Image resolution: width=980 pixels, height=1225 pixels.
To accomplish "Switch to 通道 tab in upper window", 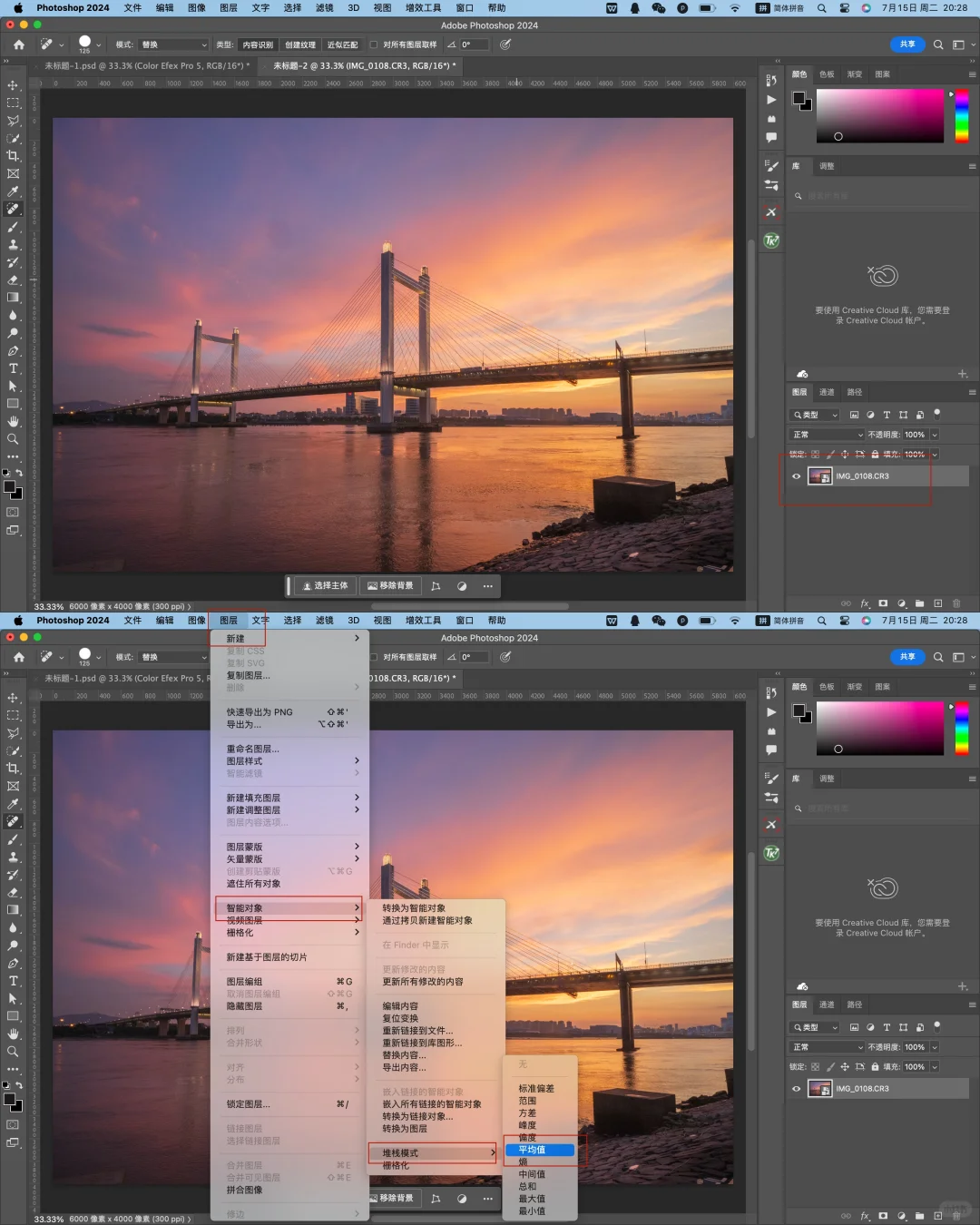I will point(827,393).
